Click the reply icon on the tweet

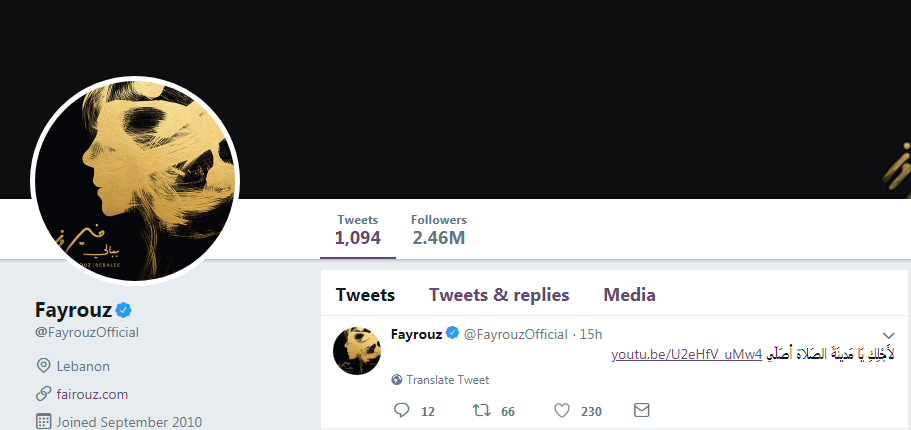click(x=402, y=410)
